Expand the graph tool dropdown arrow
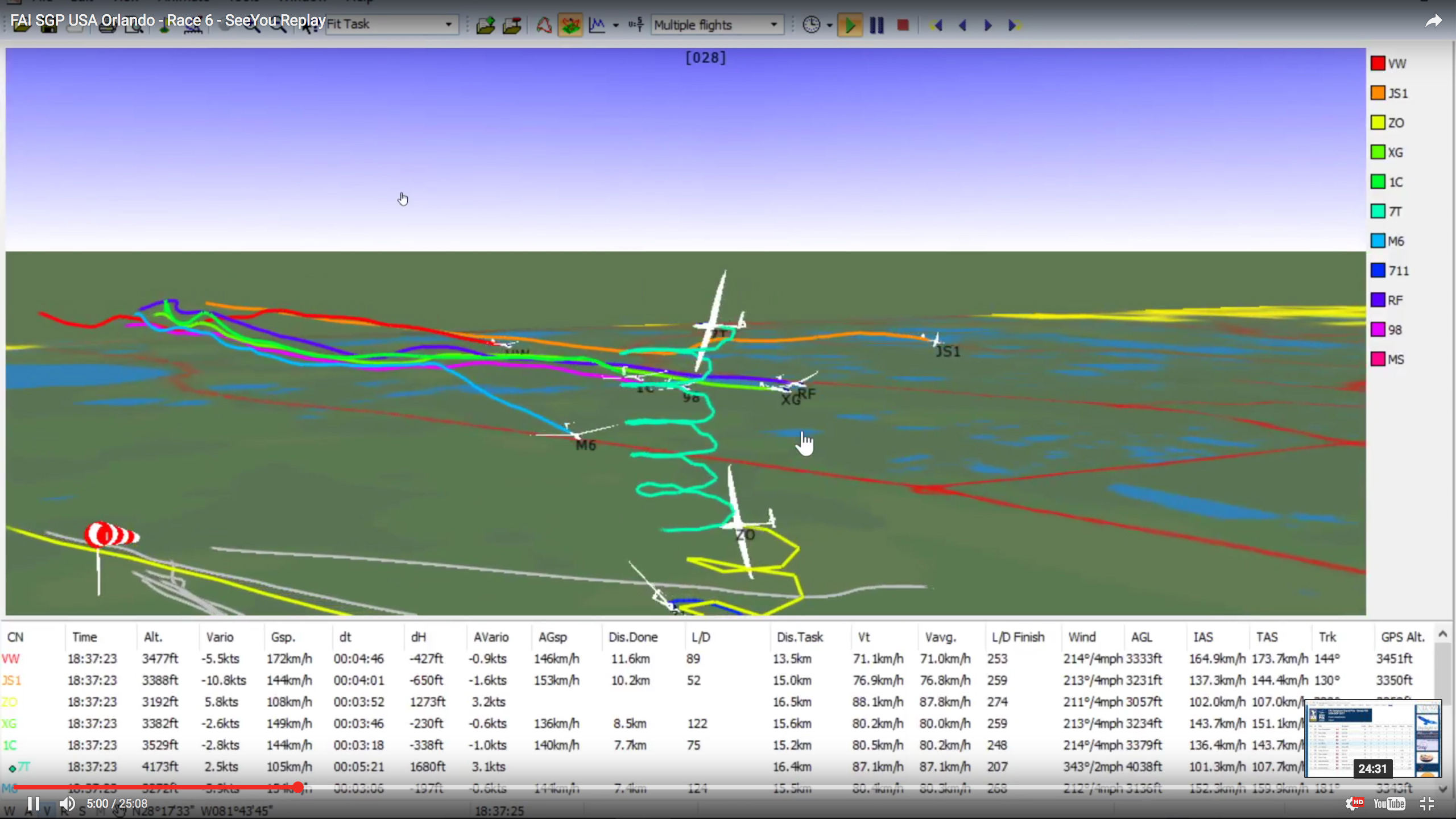Screen dimensions: 1456x819 point(615,25)
